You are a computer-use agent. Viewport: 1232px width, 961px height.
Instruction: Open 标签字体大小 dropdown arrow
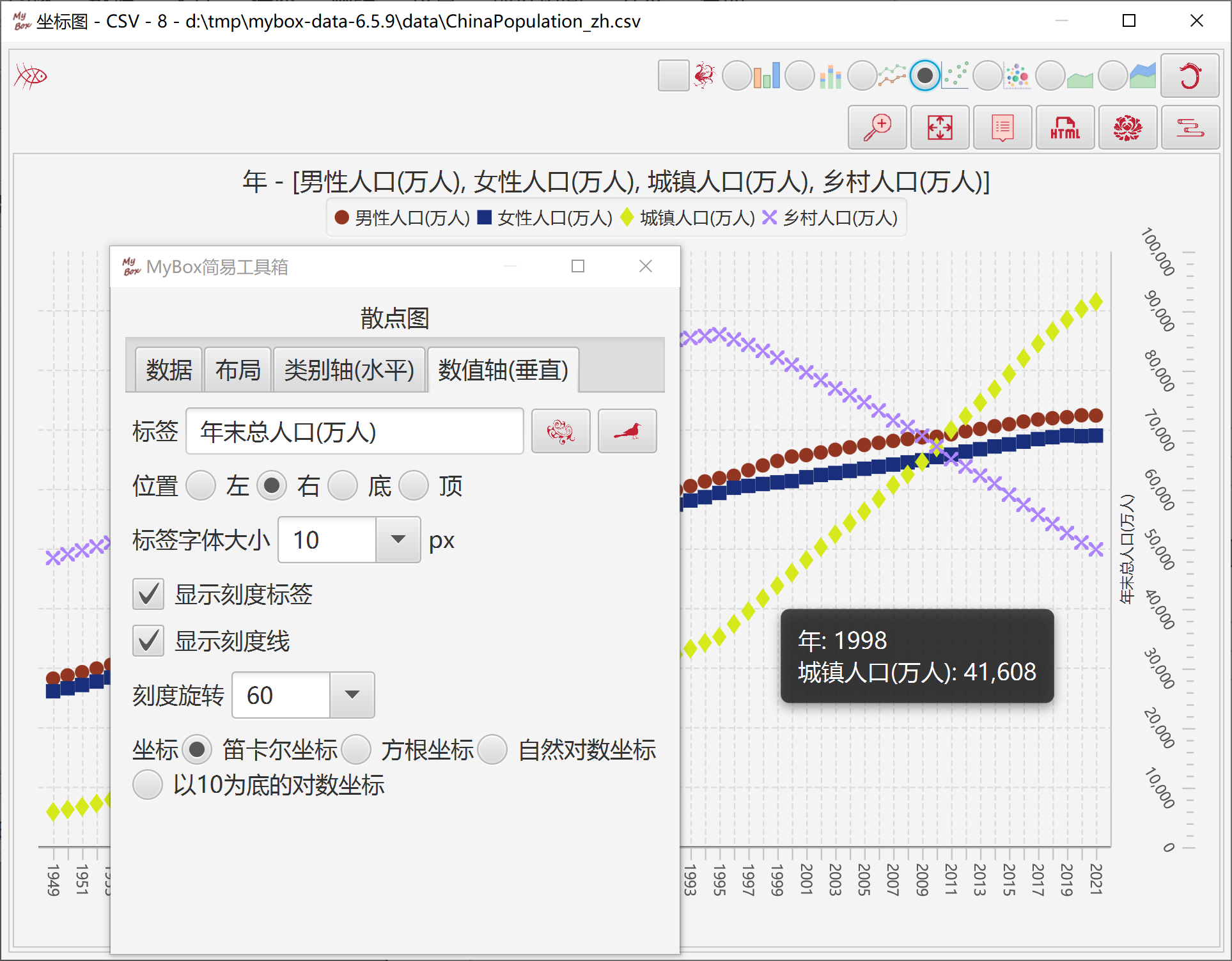398,540
